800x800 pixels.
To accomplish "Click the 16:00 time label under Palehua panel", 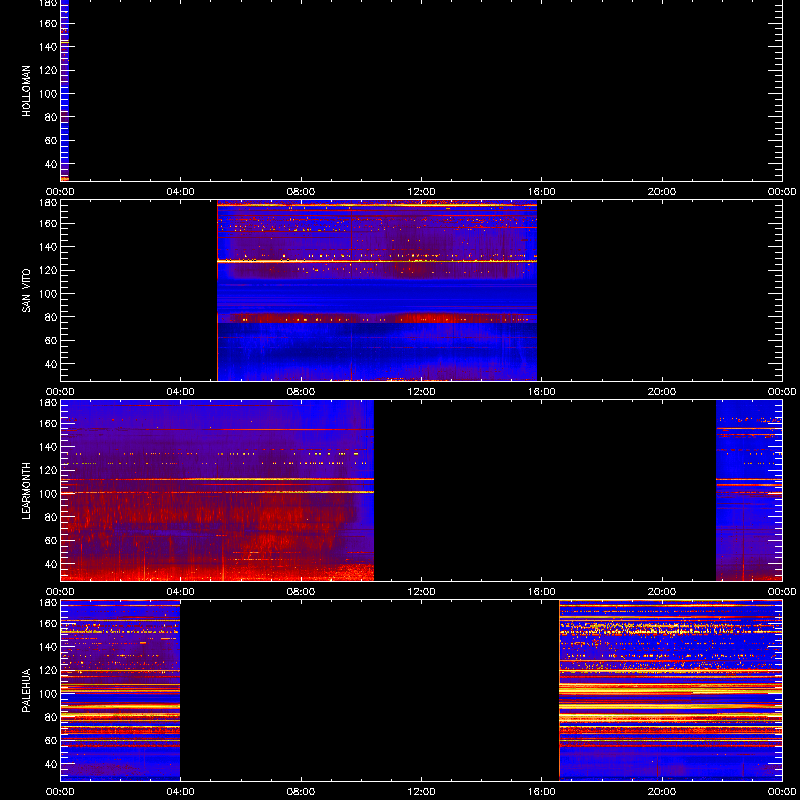I will 542,792.
